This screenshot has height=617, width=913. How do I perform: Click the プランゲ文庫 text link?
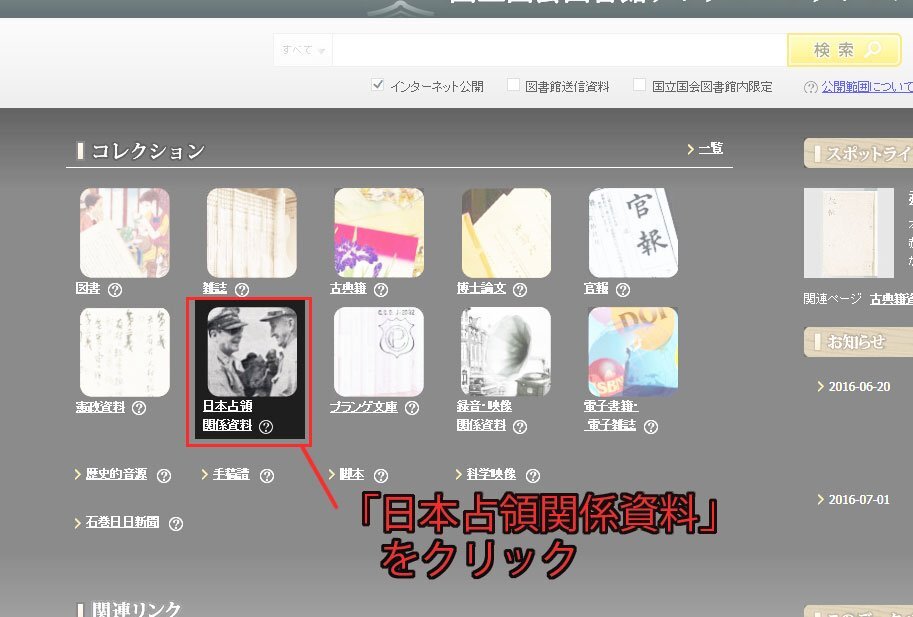(x=364, y=407)
